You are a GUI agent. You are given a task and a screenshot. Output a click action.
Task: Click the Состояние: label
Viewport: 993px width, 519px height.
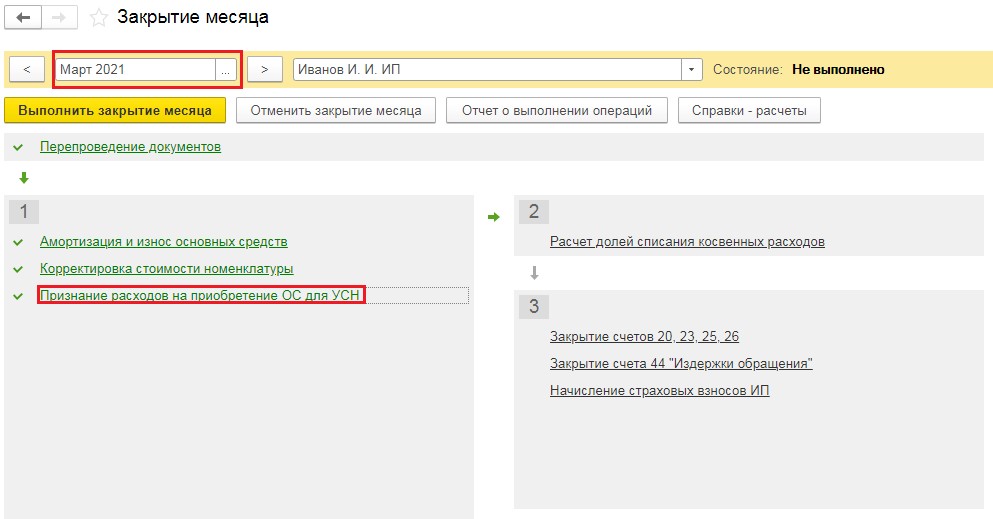tap(748, 70)
